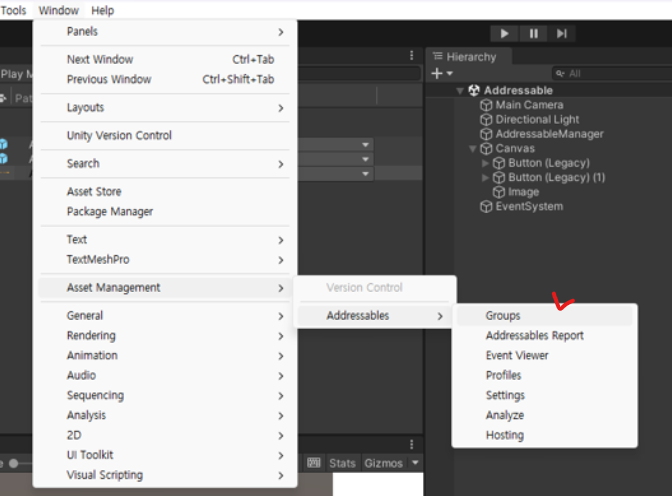Viewport: 672px width, 496px height.
Task: Open Addressables Settings
Action: [x=544, y=396]
